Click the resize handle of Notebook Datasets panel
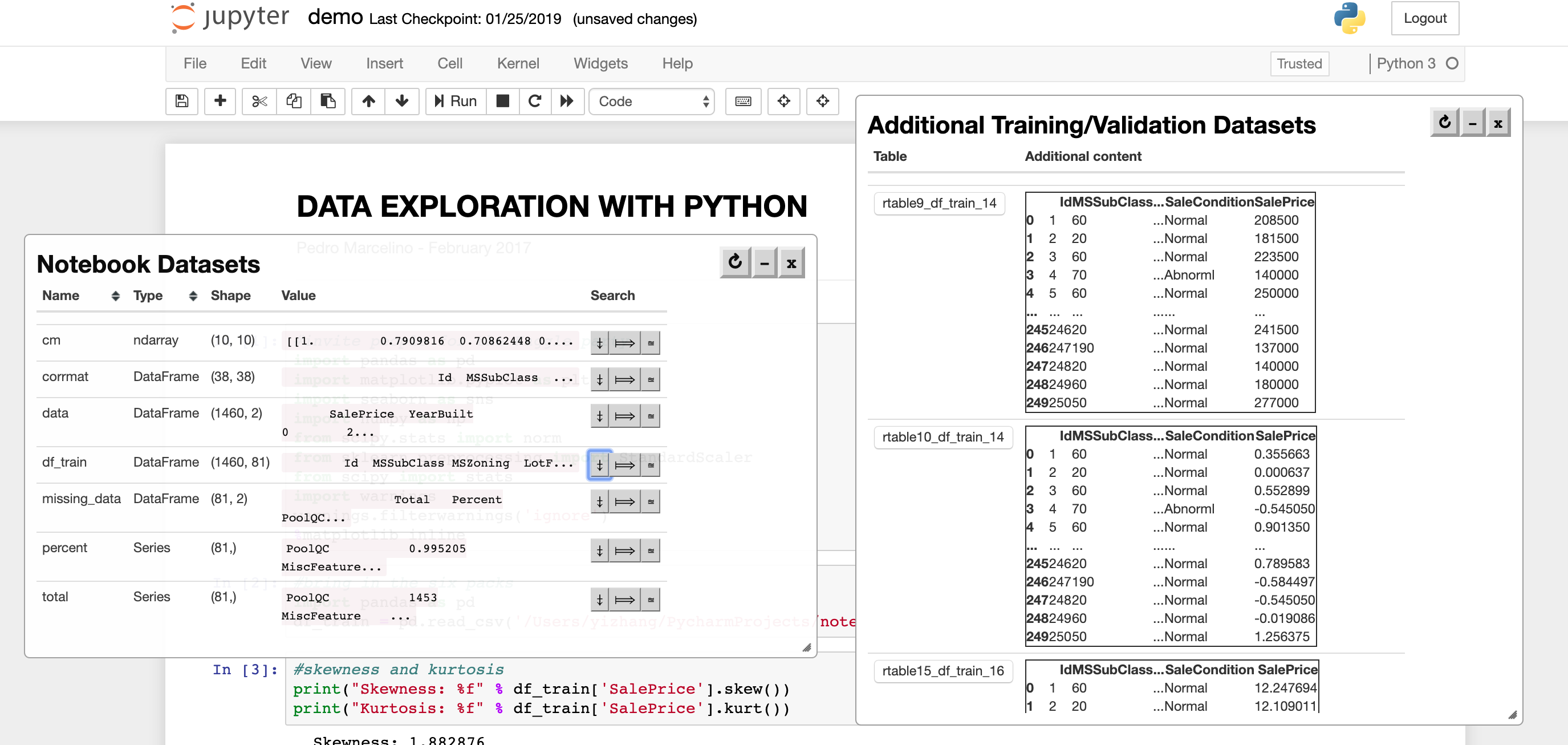The image size is (1568, 745). pyautogui.click(x=806, y=647)
